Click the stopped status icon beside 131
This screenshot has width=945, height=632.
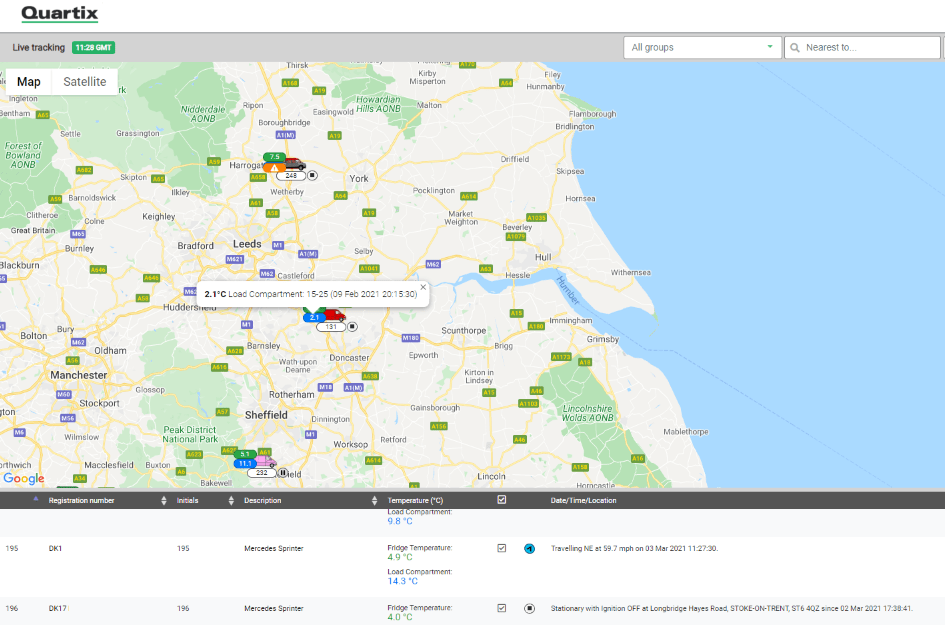[x=353, y=327]
